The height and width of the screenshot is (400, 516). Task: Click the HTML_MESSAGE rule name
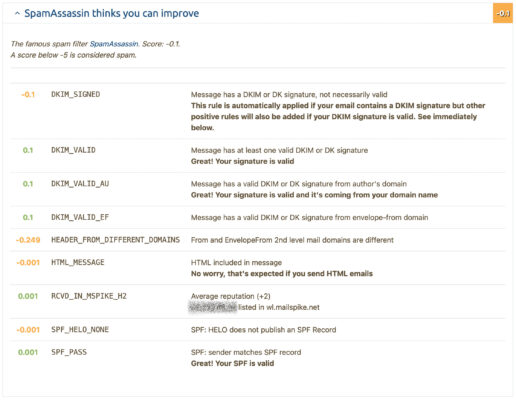click(78, 262)
